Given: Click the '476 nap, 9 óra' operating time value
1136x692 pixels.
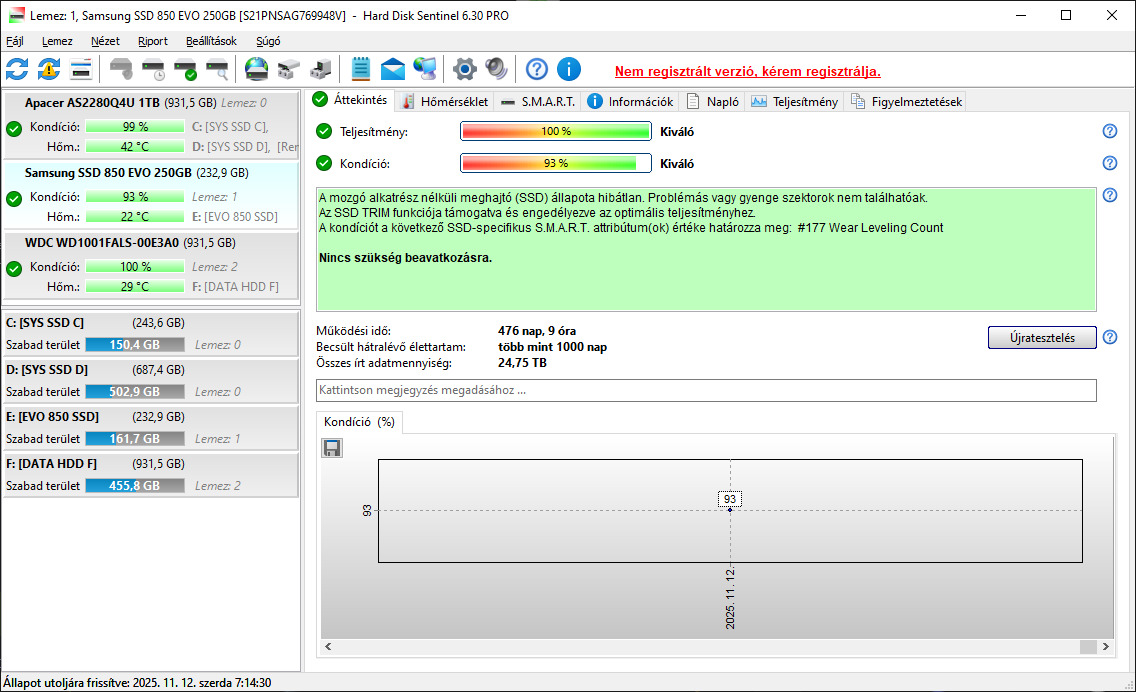Looking at the screenshot, I should 537,331.
